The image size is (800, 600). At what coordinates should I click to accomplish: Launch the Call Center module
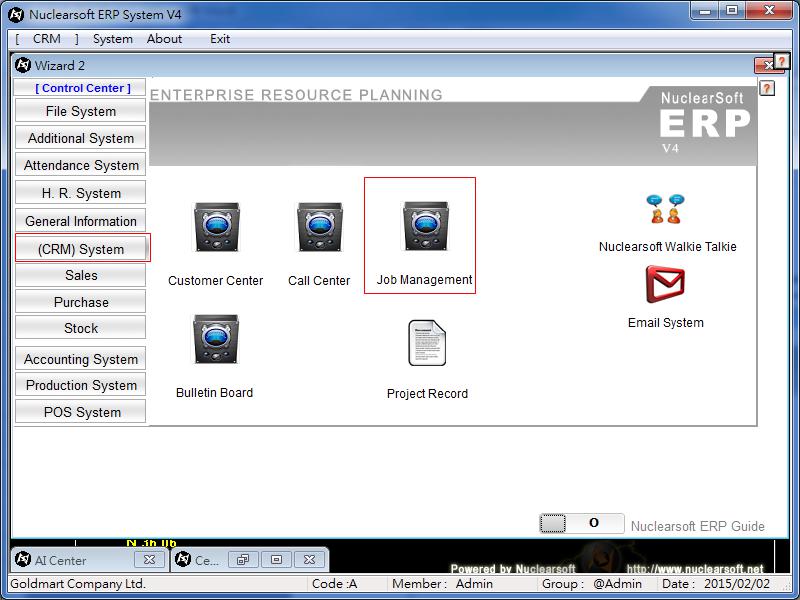tap(319, 227)
